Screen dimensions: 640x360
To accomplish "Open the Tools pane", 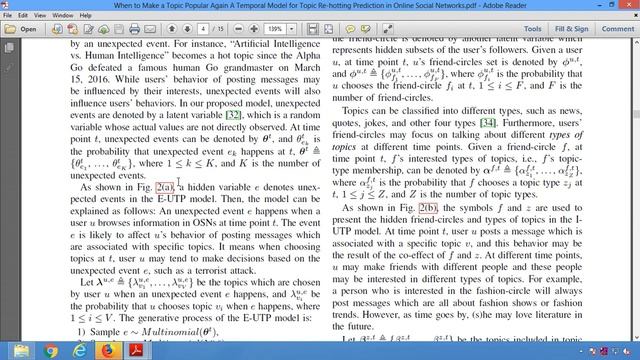I will click(x=532, y=29).
